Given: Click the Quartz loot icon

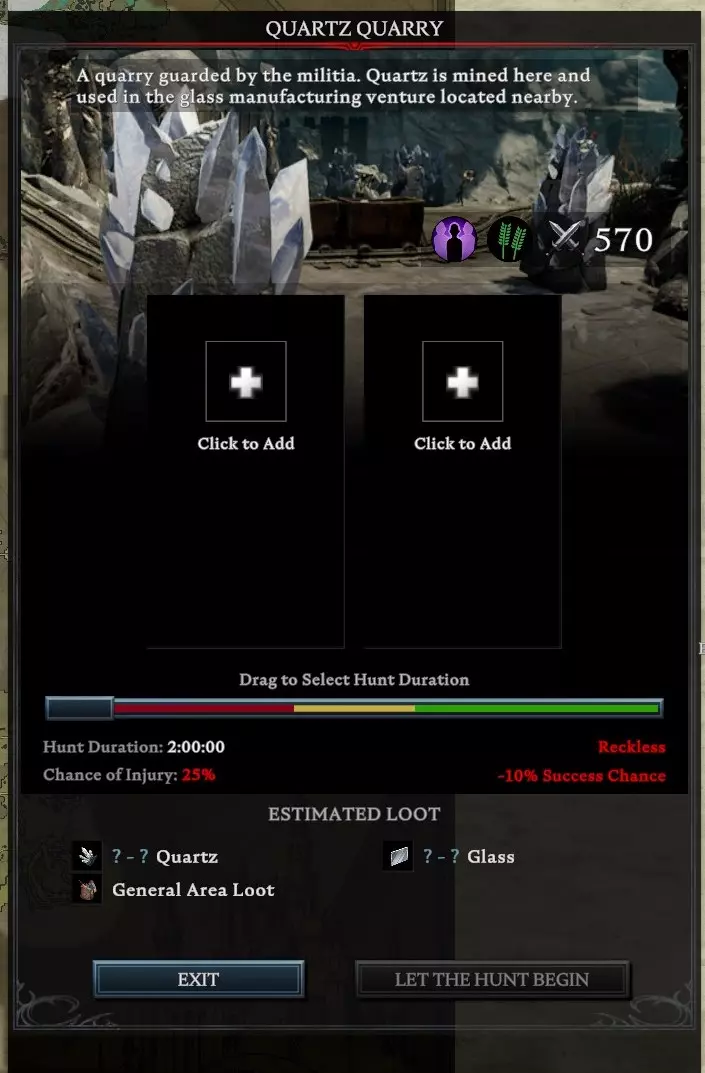Looking at the screenshot, I should coord(87,856).
